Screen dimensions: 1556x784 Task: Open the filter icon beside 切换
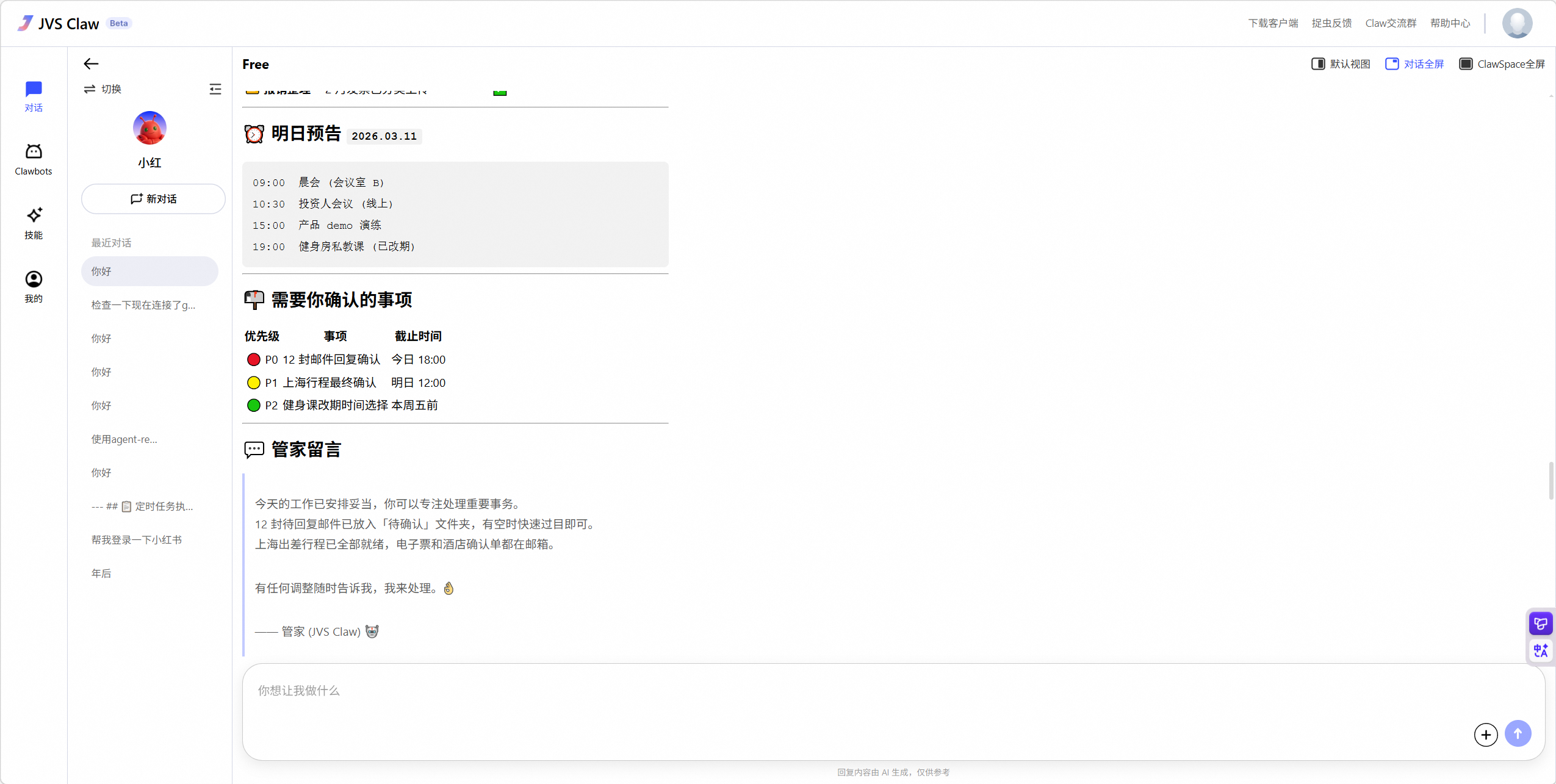tap(215, 89)
